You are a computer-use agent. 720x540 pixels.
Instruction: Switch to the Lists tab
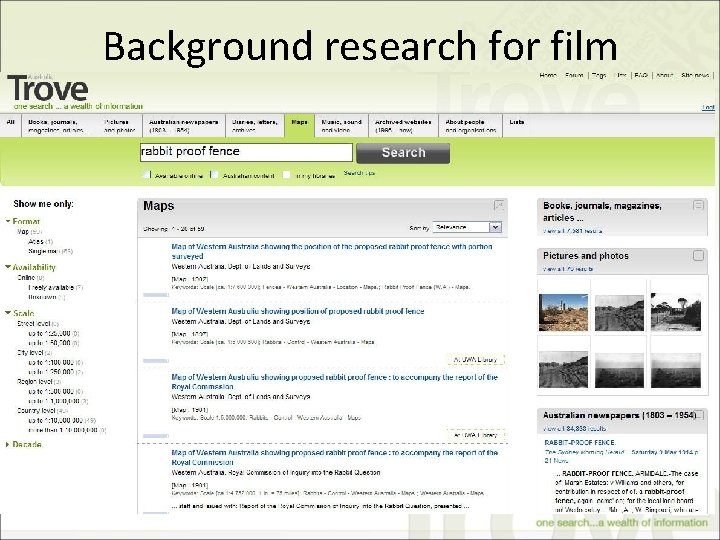(x=517, y=122)
